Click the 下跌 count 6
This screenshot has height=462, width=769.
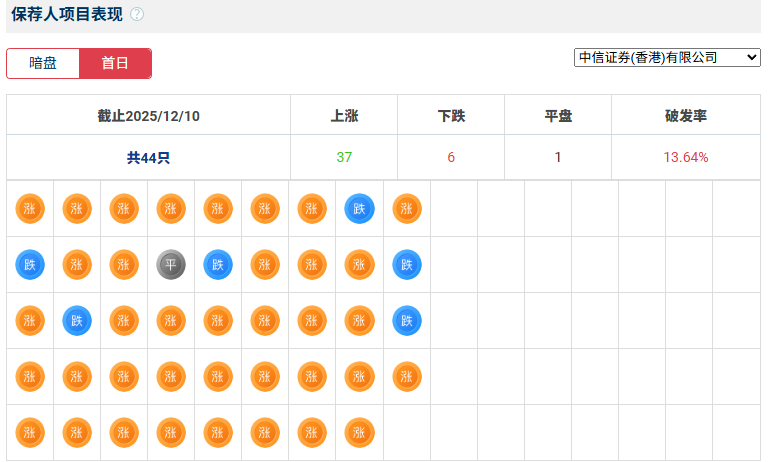point(451,157)
